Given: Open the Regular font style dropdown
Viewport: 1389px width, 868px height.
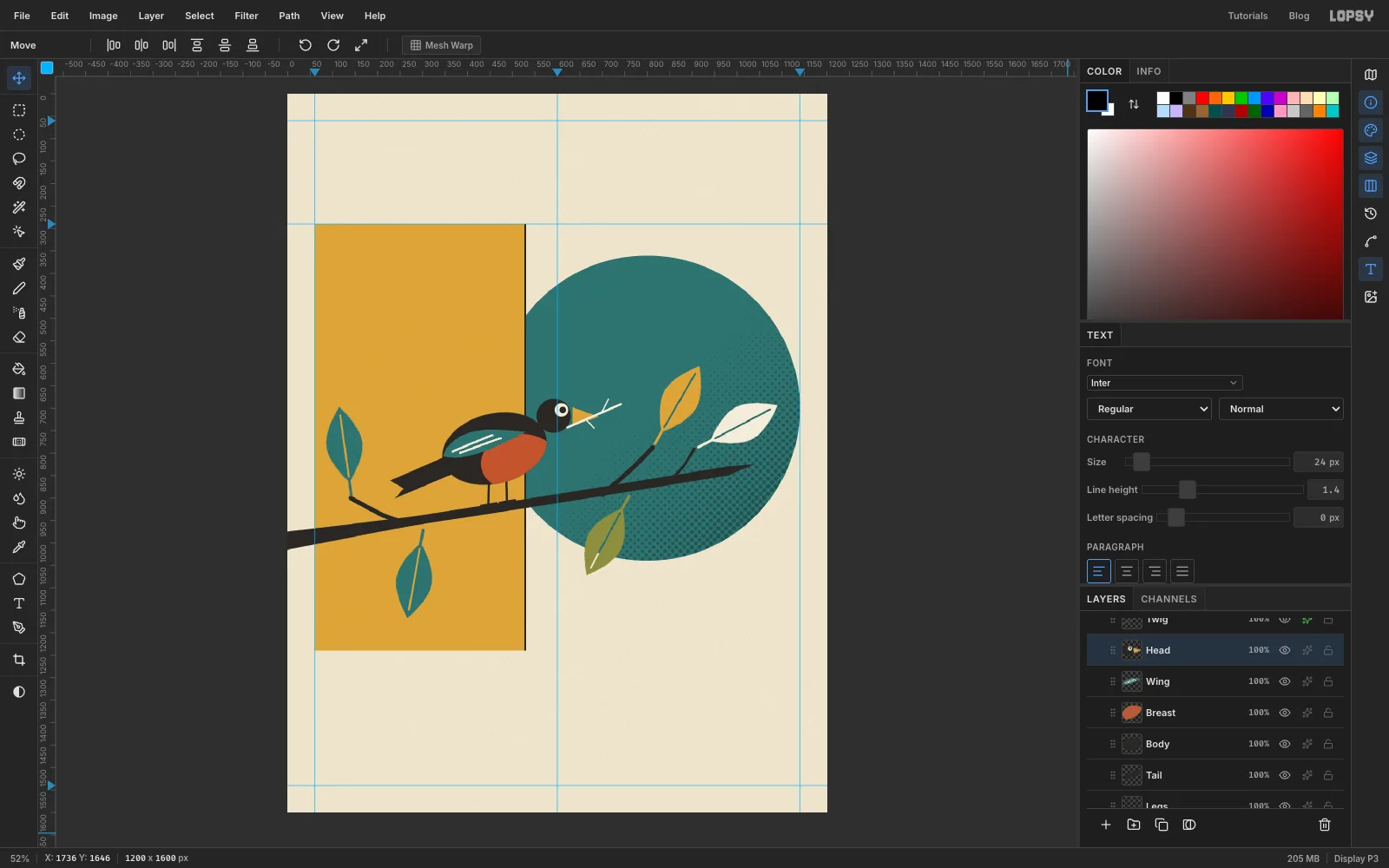Looking at the screenshot, I should [x=1149, y=409].
